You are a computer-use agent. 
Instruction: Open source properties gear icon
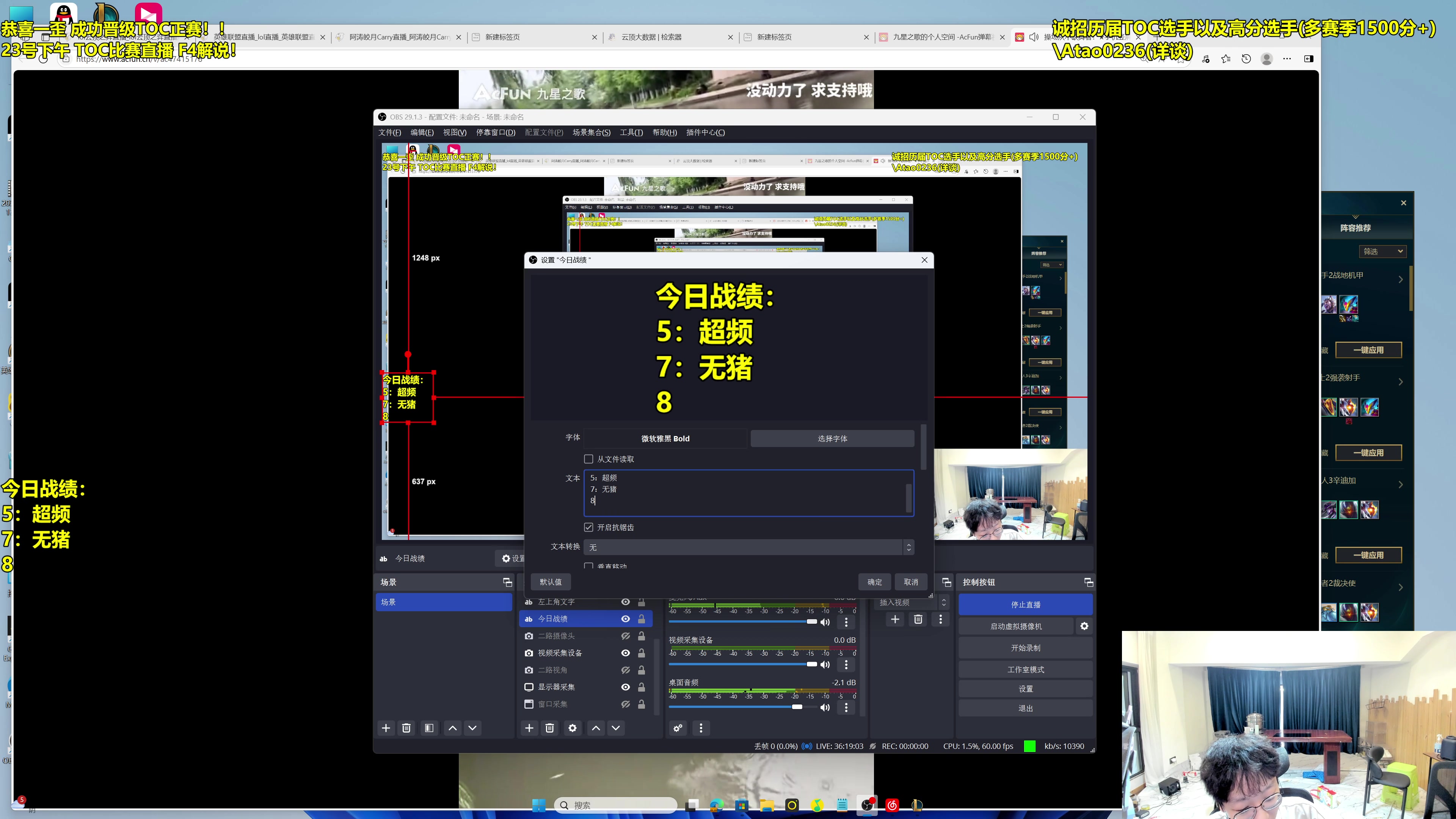click(x=572, y=728)
